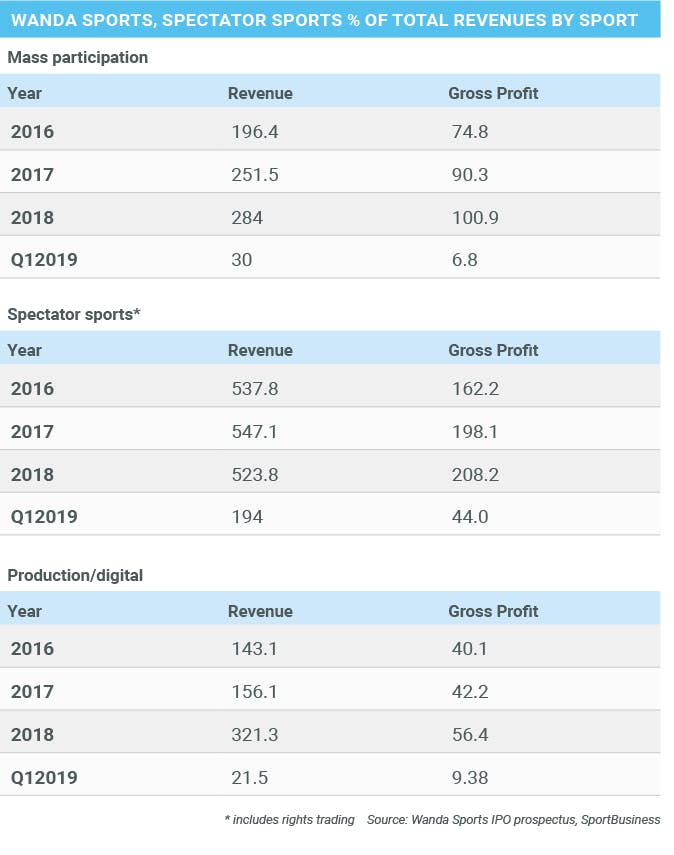
Task: Click Gross Profit header in Spectator sports table
Action: point(493,350)
